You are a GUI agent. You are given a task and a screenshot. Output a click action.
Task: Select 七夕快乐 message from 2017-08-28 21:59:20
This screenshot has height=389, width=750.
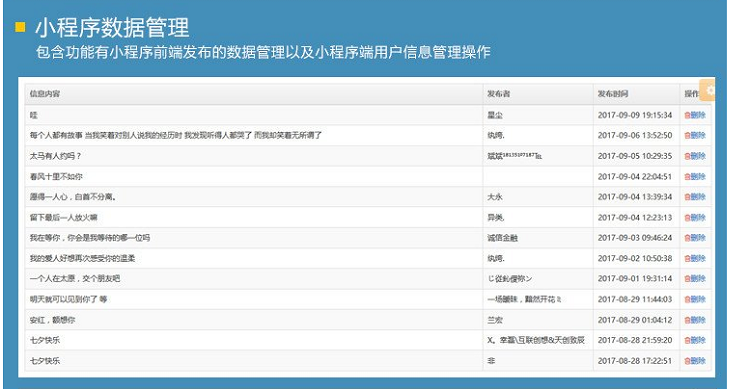(45, 340)
